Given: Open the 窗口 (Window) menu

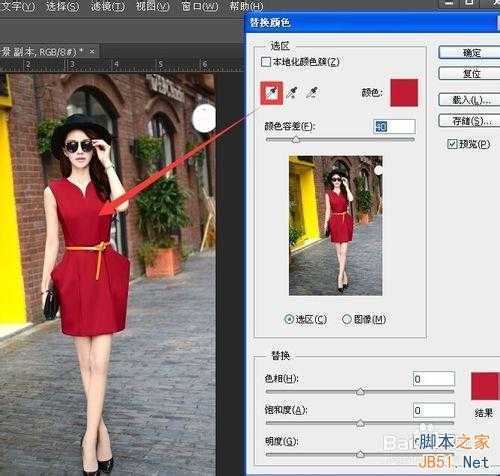Looking at the screenshot, I should point(199,6).
